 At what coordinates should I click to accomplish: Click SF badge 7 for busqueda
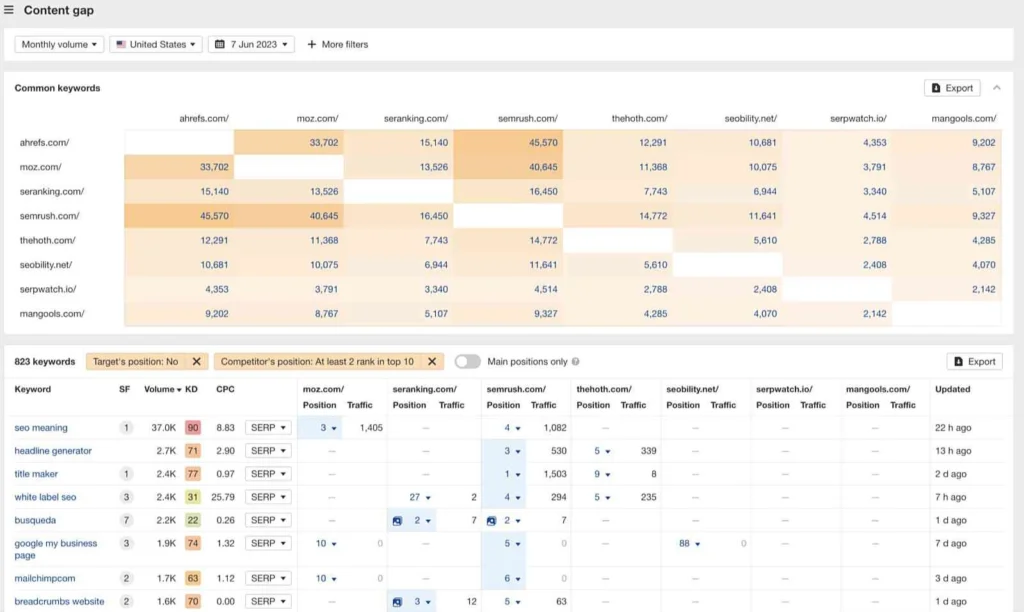tap(126, 521)
